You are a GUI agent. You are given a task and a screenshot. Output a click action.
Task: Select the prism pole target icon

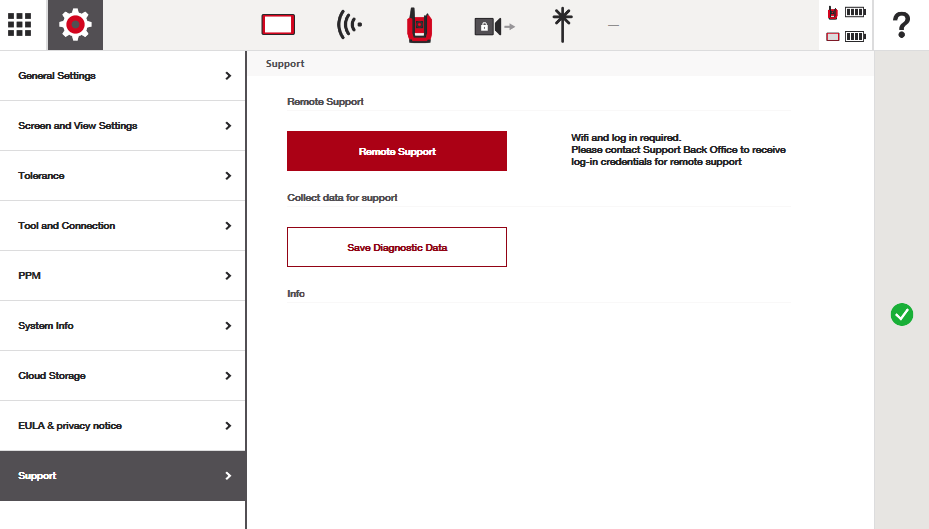coord(563,25)
